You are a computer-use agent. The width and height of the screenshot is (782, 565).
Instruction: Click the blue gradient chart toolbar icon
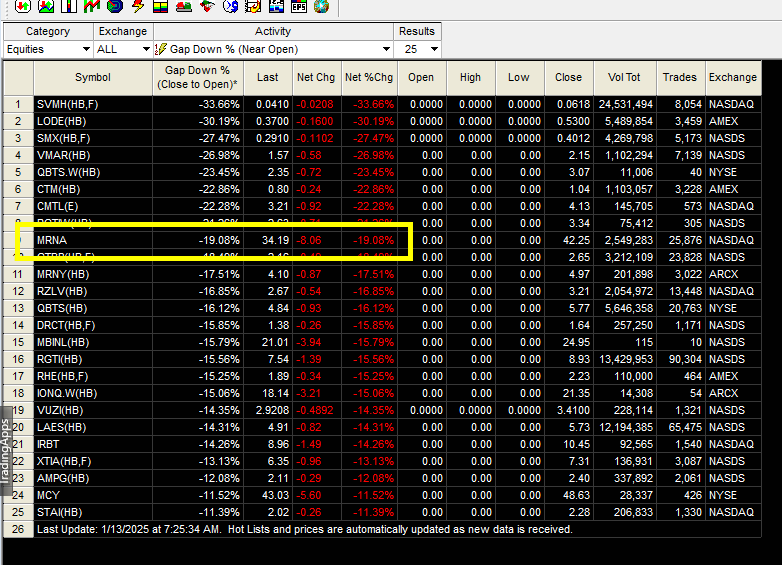point(276,6)
